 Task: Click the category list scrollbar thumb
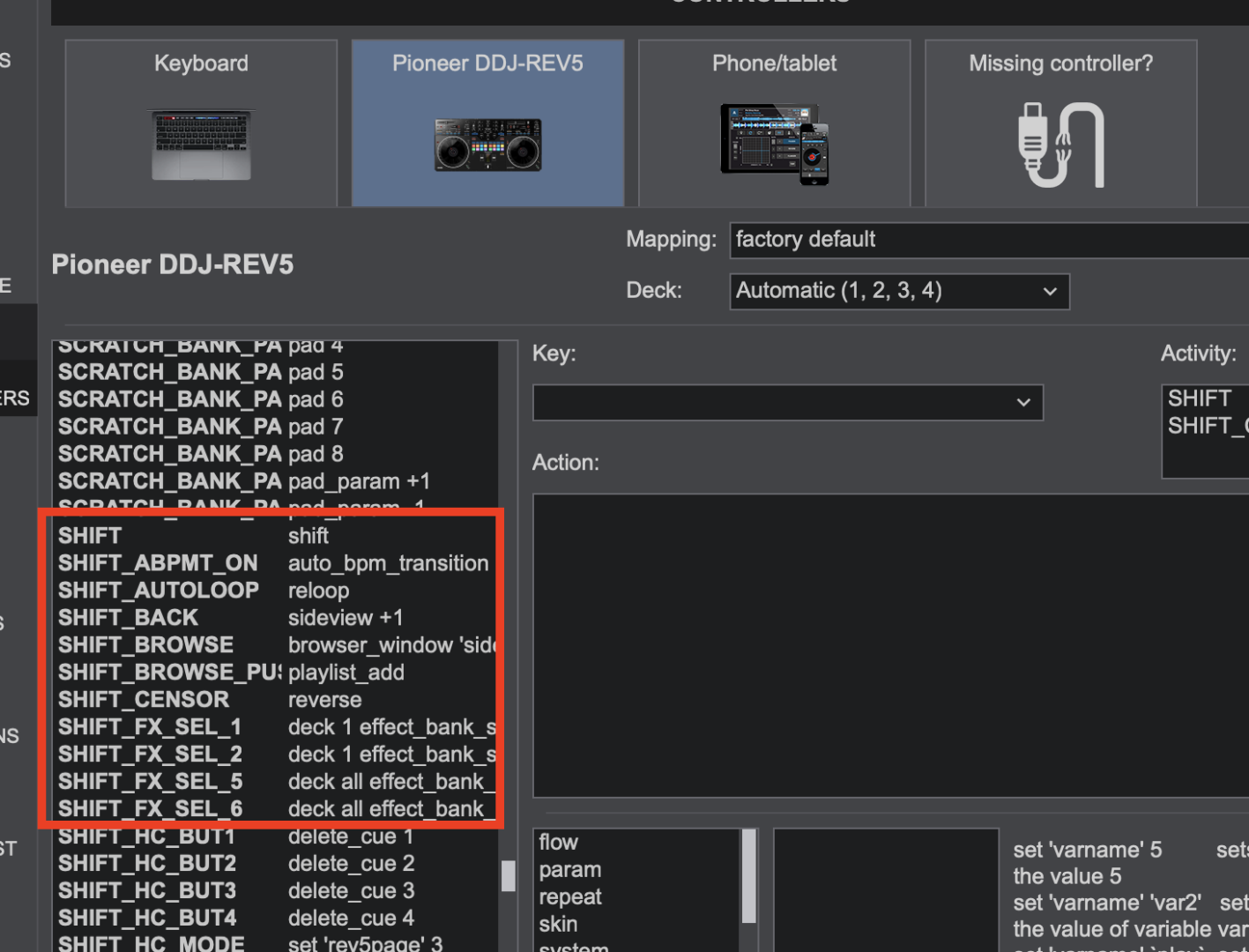pos(749,876)
